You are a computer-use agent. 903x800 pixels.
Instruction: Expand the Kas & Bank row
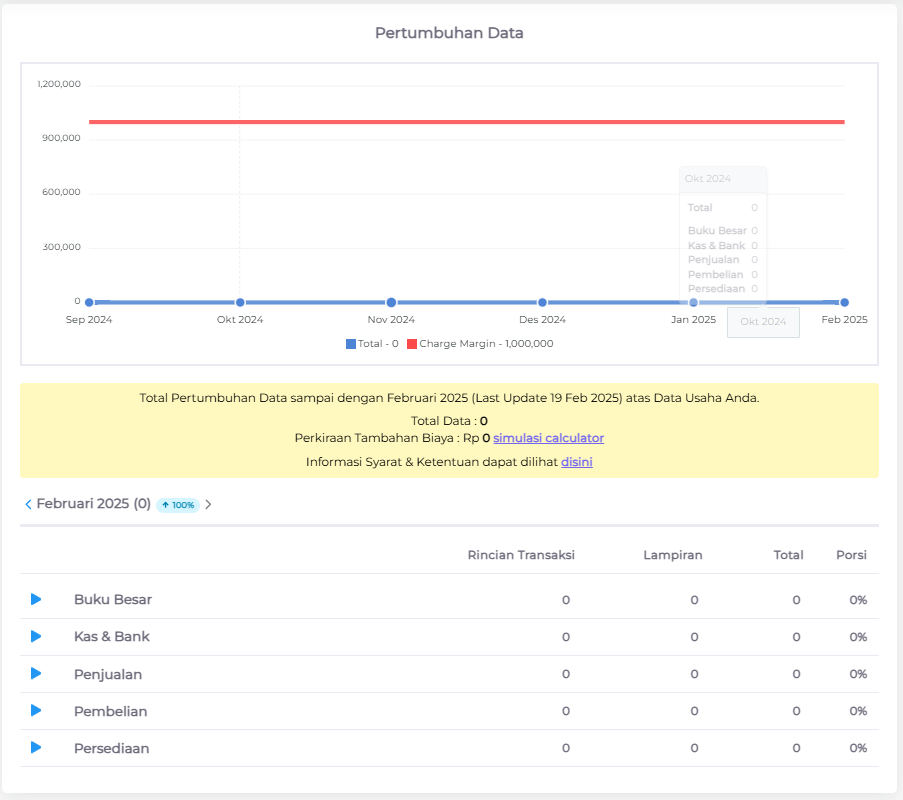click(36, 636)
